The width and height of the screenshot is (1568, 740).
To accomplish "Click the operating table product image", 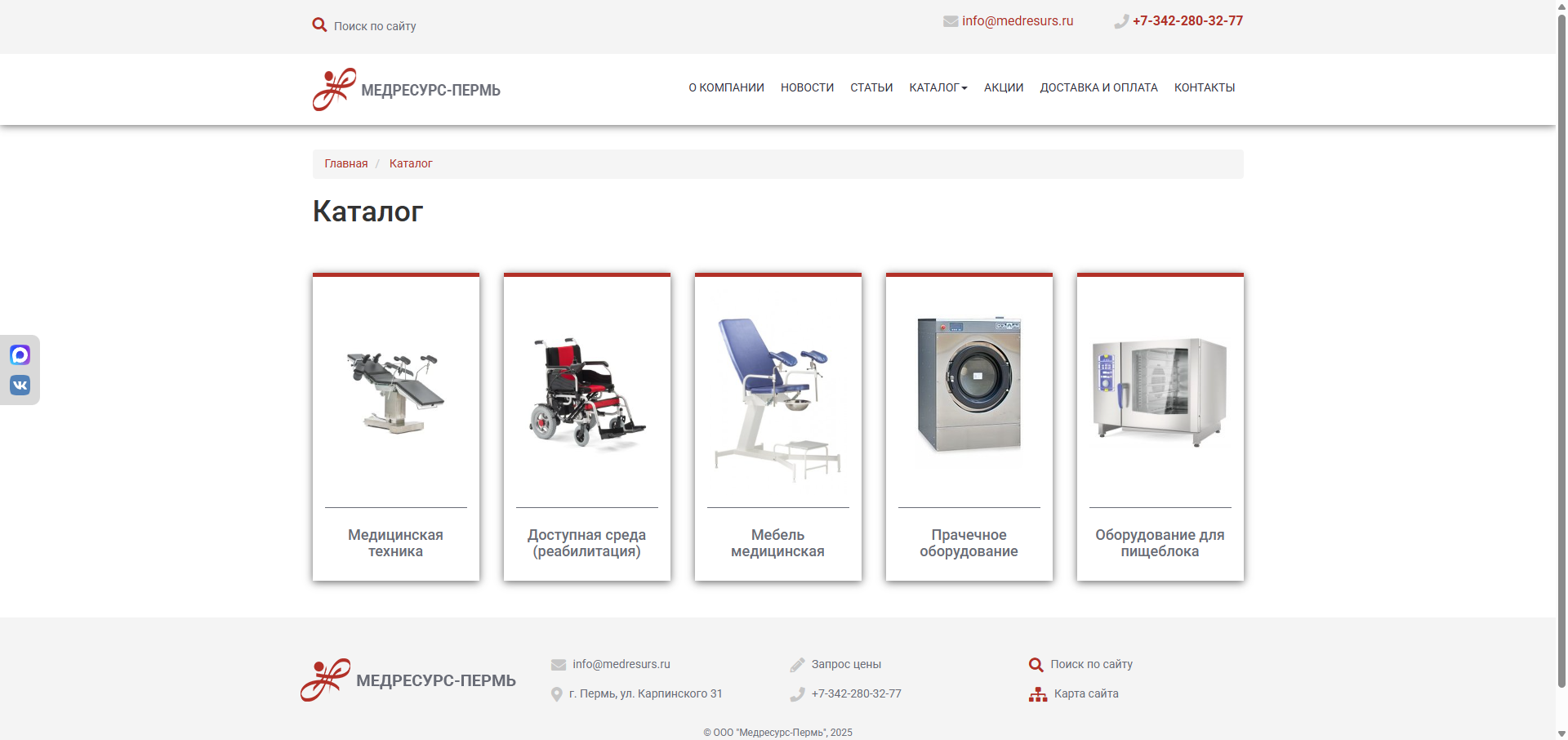I will [396, 392].
